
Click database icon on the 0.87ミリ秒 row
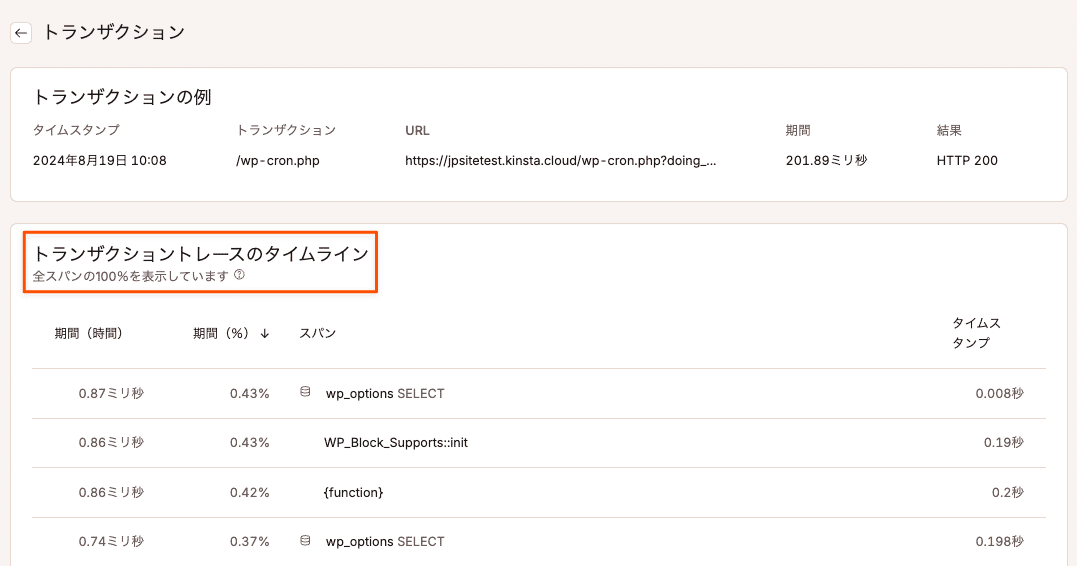coord(306,393)
